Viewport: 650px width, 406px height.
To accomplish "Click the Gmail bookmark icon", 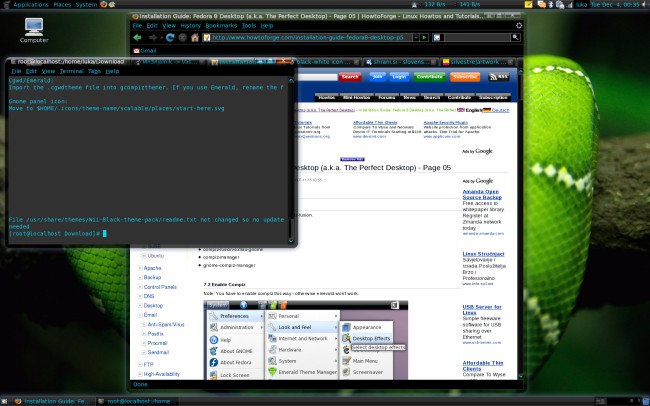I will (138, 50).
